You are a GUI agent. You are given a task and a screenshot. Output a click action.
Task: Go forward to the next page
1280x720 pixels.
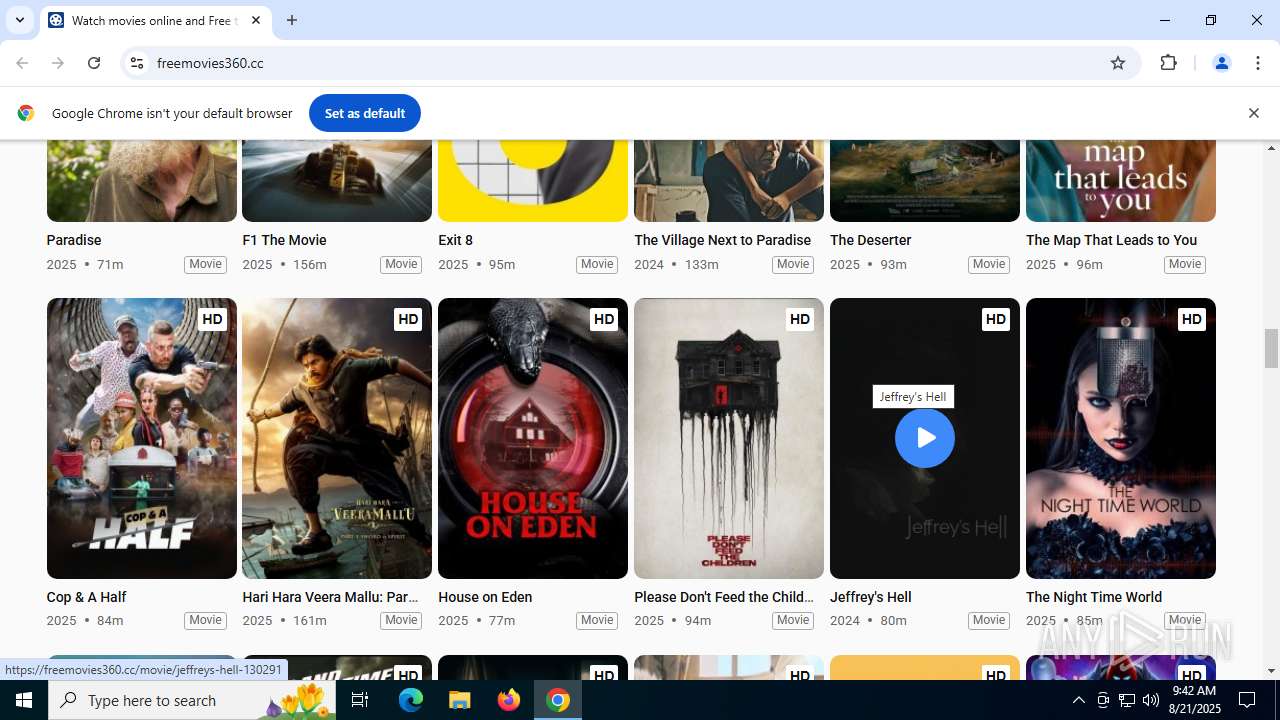[x=58, y=63]
